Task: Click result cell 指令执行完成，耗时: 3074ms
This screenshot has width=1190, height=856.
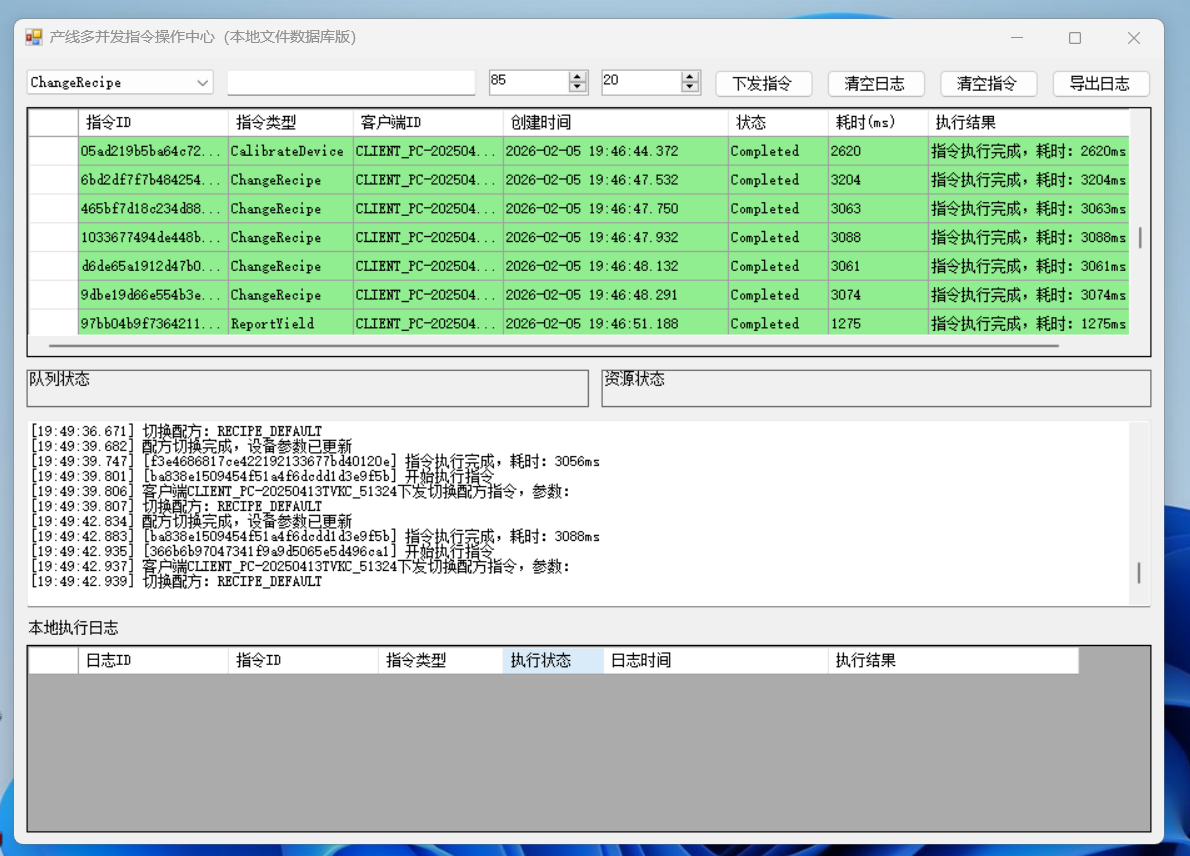Action: pos(1028,295)
